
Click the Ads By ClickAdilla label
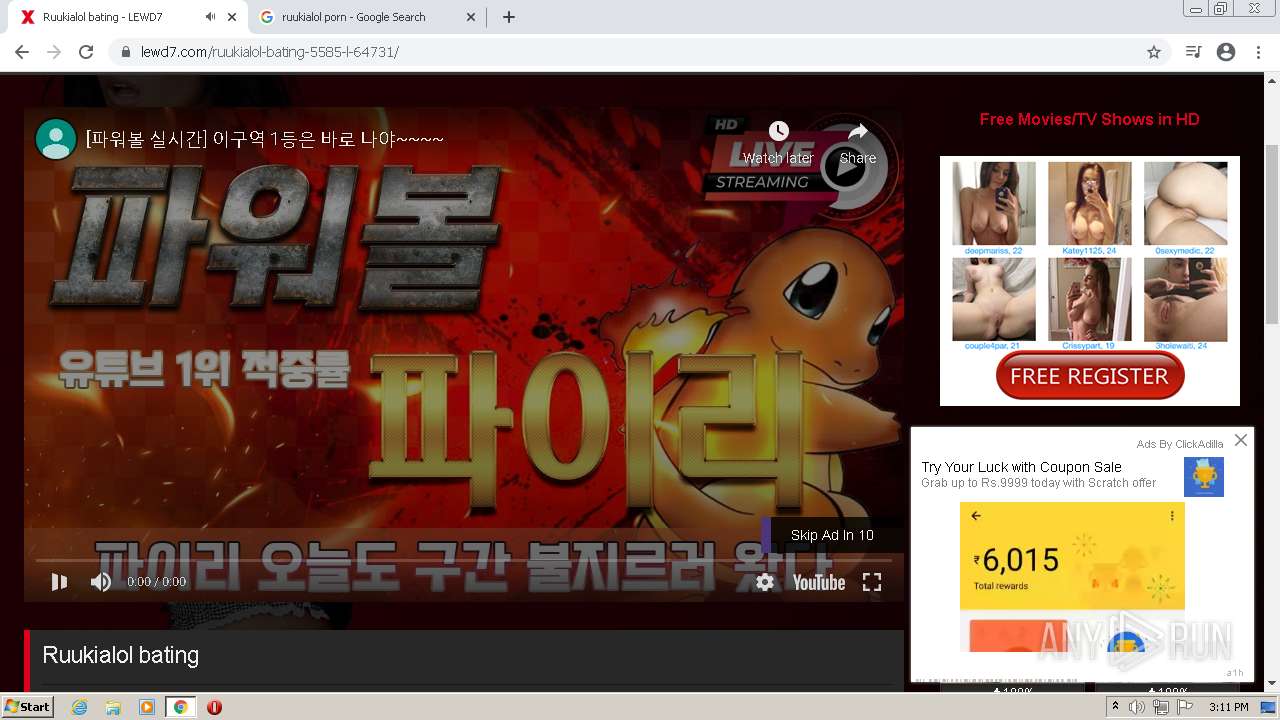coord(1179,444)
